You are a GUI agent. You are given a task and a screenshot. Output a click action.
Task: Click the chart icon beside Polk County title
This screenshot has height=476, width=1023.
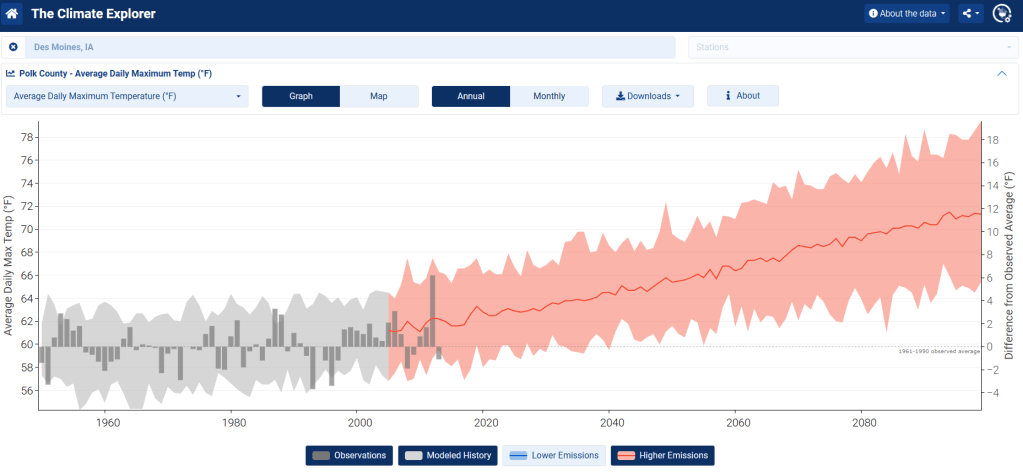[10, 73]
